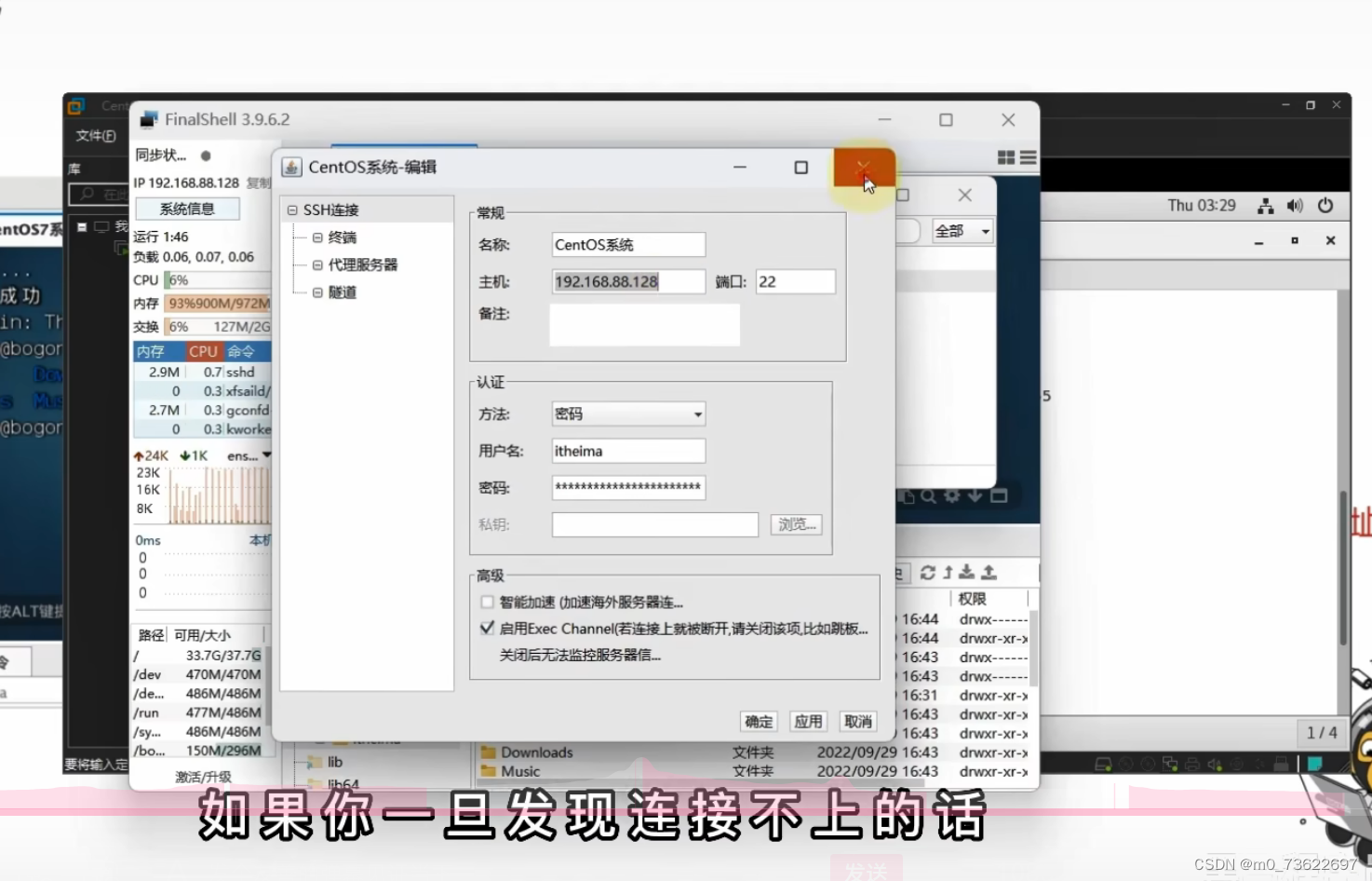Click VMware hard disk status icon
Screen dimensions: 1372x881
pos(1103,765)
